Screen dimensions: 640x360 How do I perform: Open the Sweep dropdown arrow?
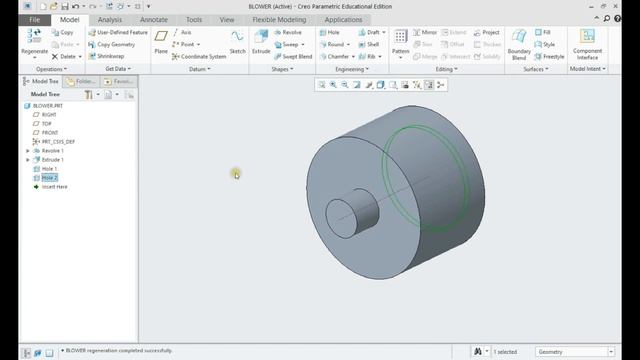[x=303, y=44]
